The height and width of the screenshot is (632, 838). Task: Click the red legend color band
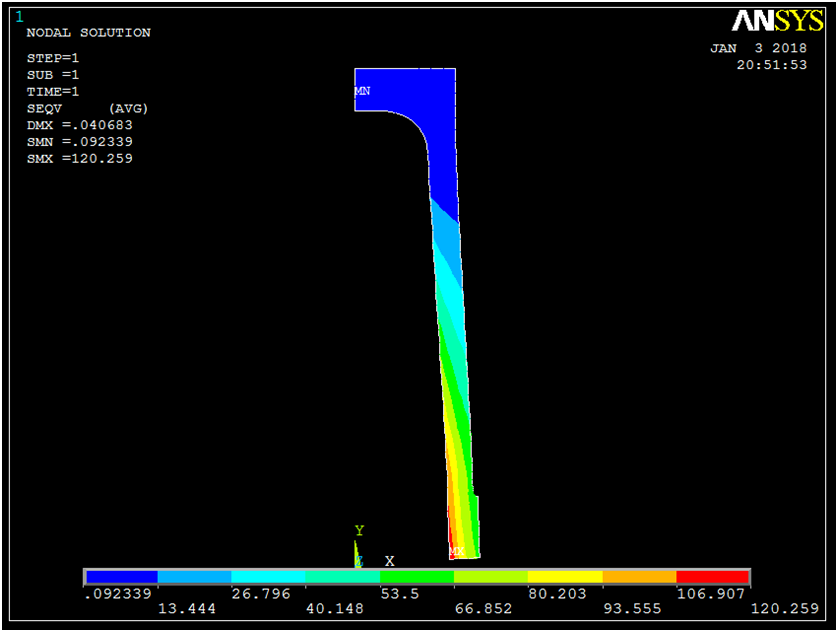click(x=712, y=577)
